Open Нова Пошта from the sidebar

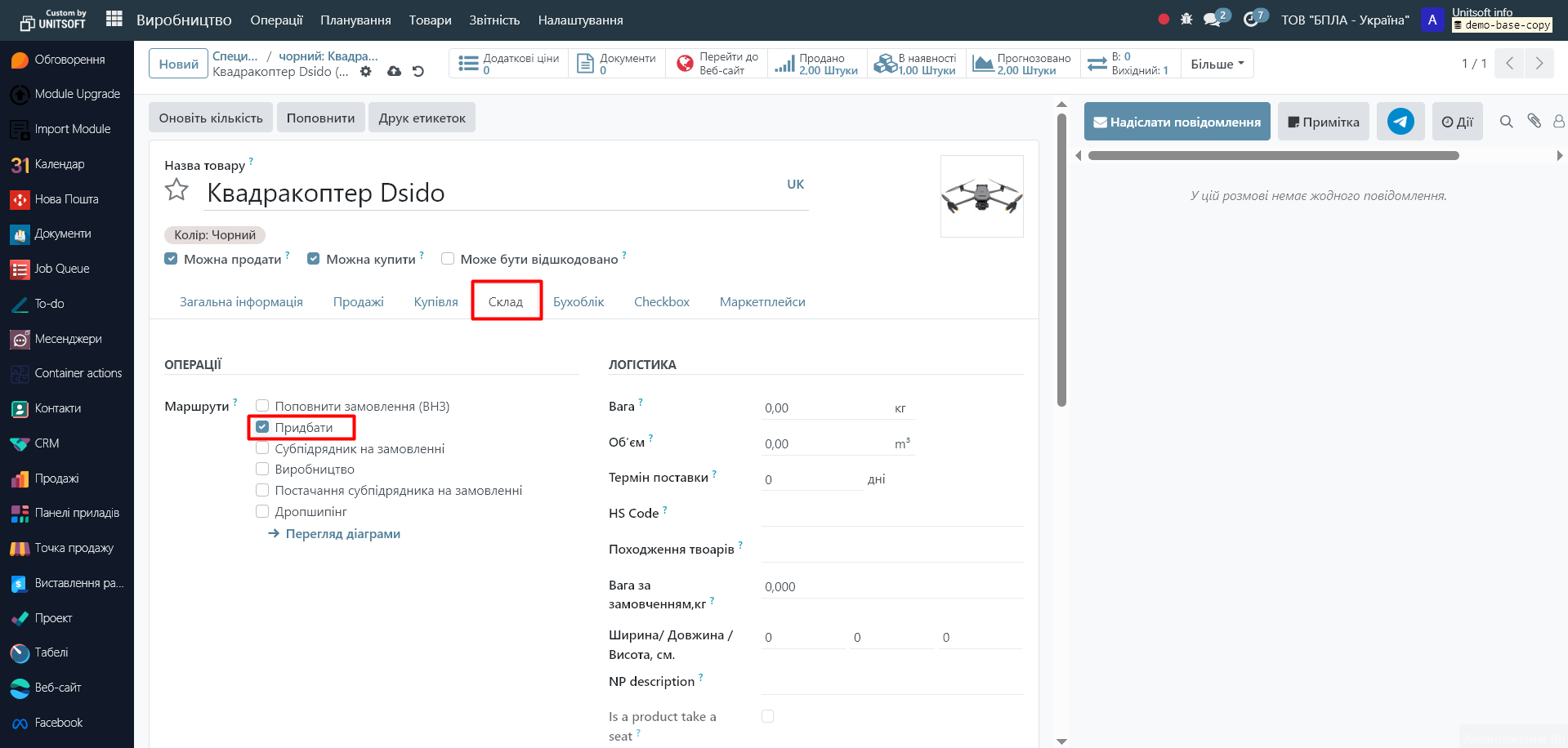pyautogui.click(x=66, y=199)
